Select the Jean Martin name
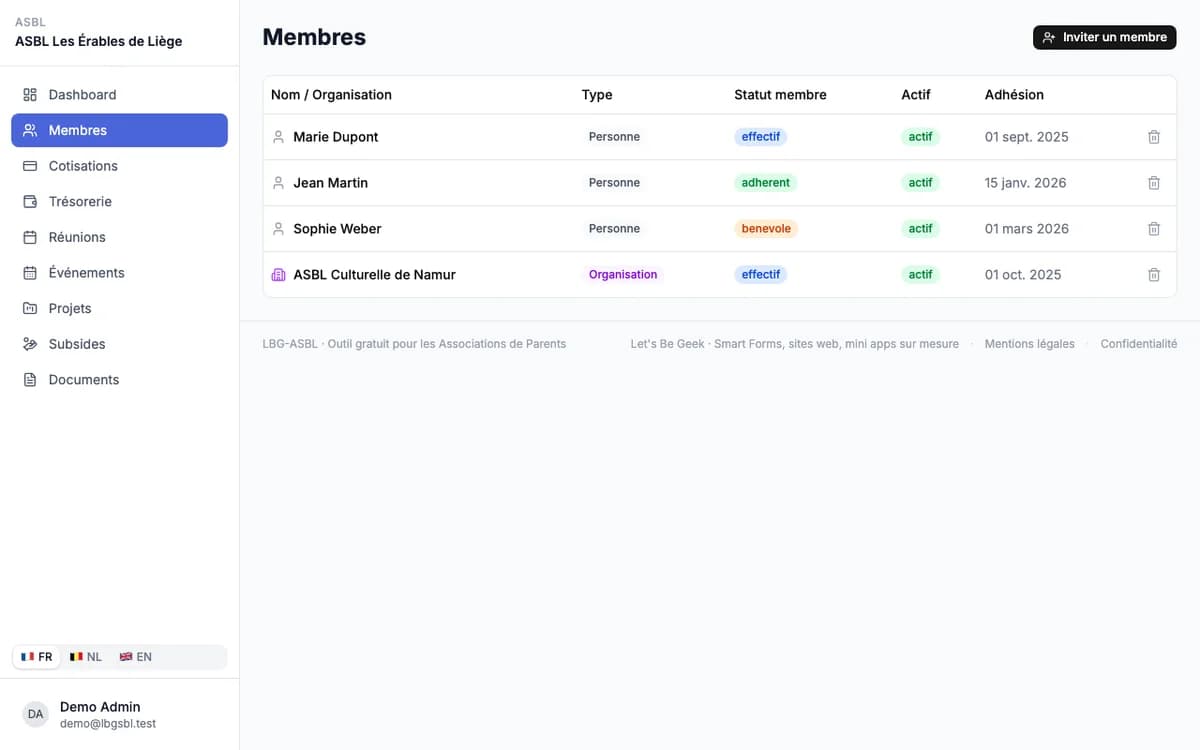Screen dimensions: 1200x750 [x=331, y=183]
